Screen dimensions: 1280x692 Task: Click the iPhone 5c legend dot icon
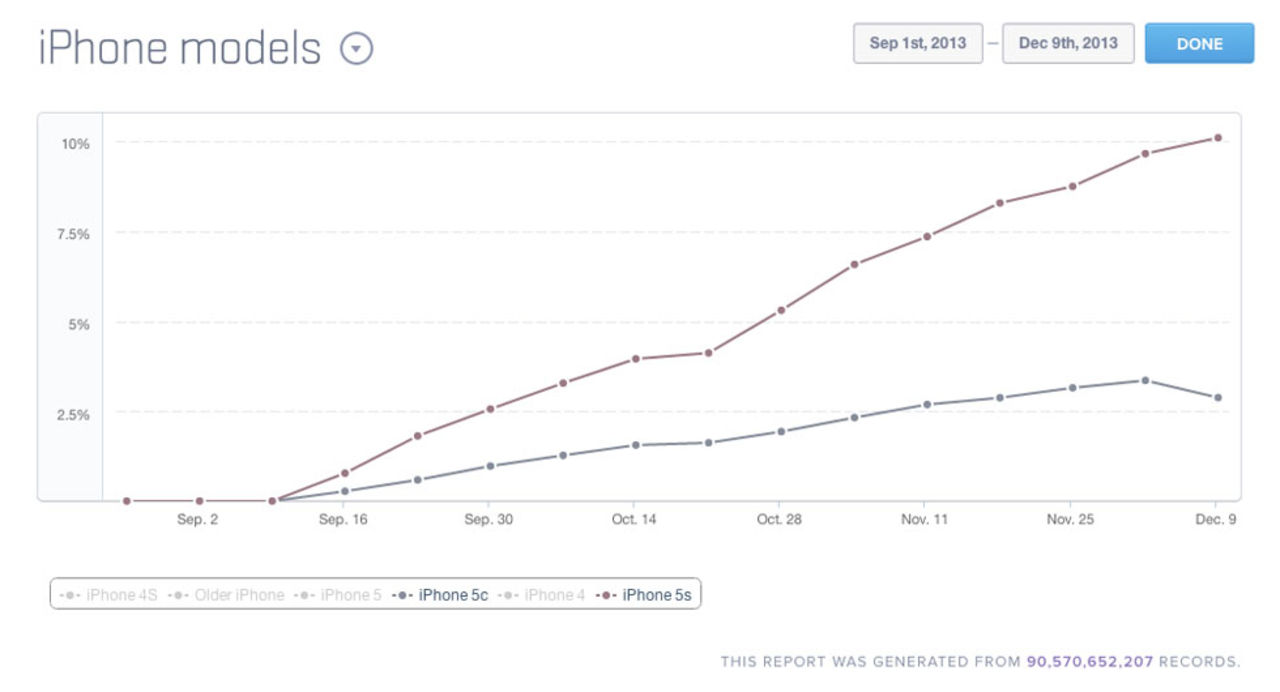[401, 594]
